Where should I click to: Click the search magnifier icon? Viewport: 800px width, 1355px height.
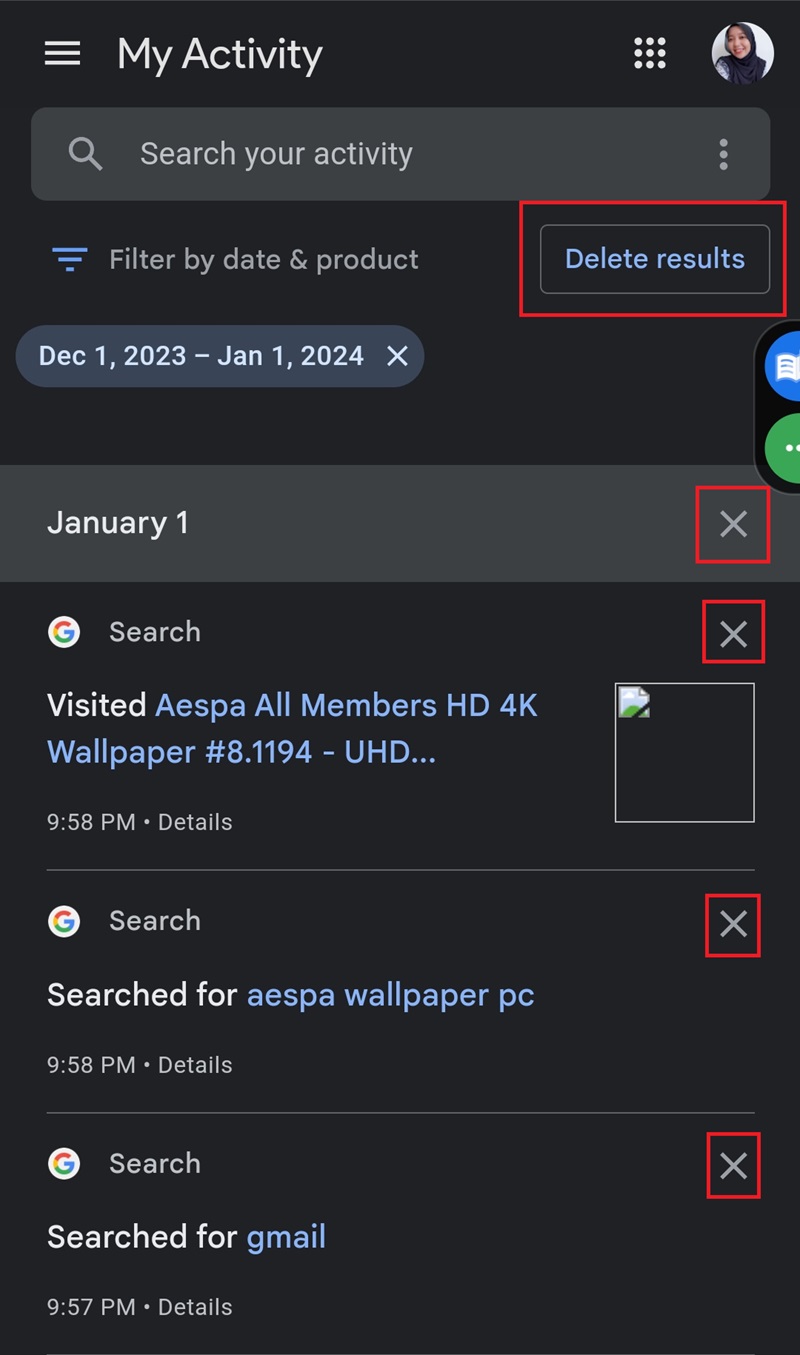[x=86, y=154]
